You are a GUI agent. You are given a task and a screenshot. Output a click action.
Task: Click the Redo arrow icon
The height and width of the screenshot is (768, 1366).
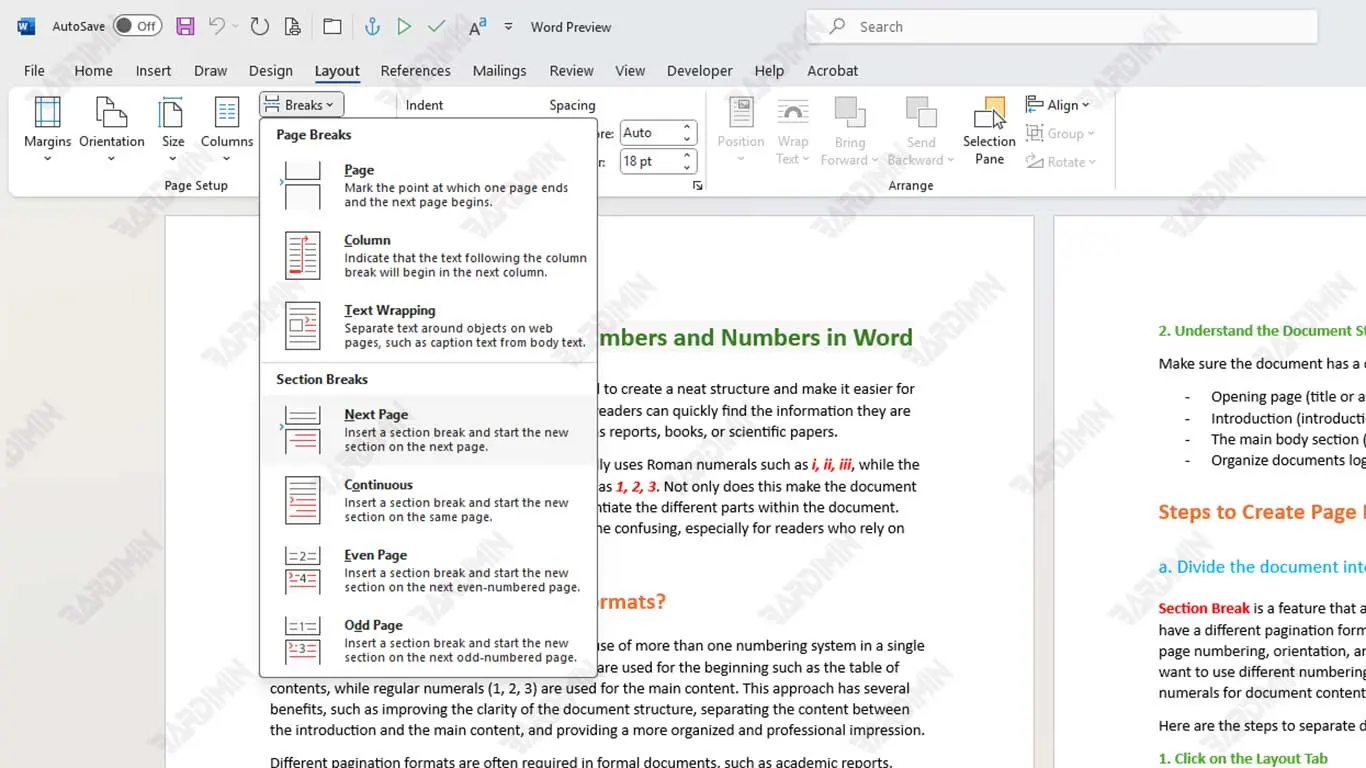(259, 27)
